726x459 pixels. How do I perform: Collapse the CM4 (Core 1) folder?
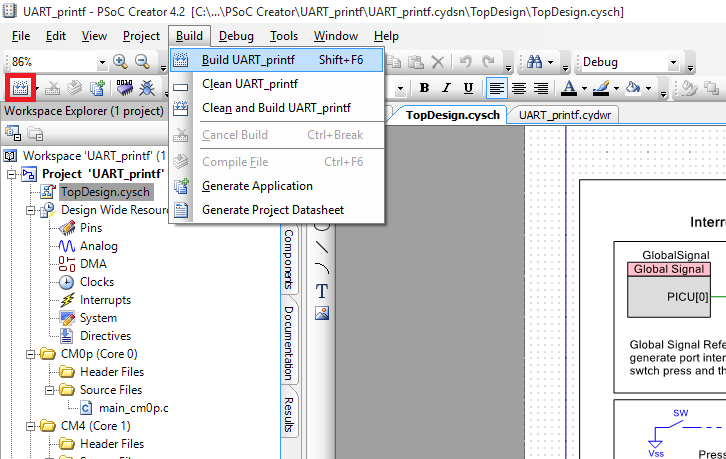coord(31,427)
